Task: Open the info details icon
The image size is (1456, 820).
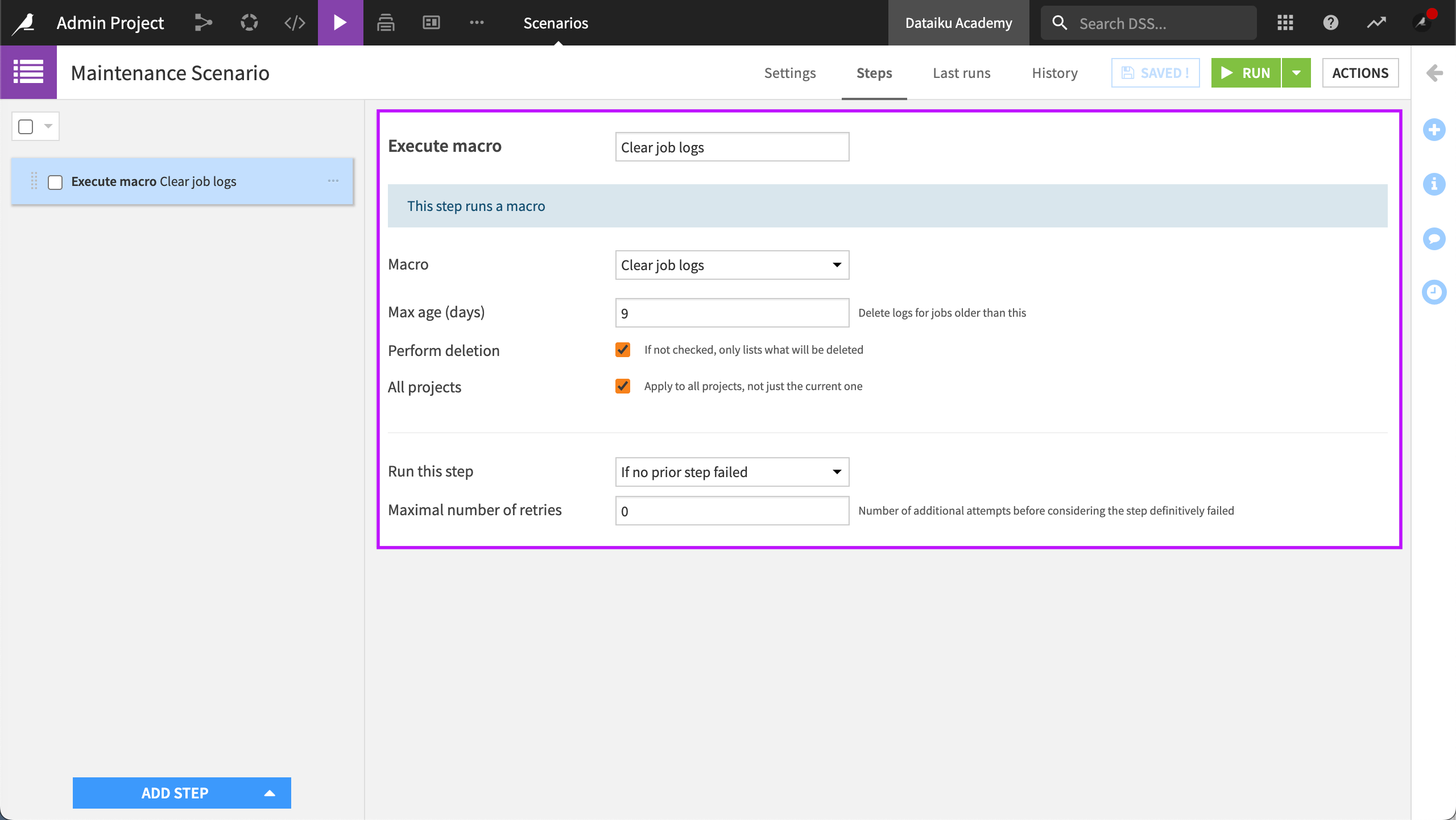Action: click(x=1434, y=184)
